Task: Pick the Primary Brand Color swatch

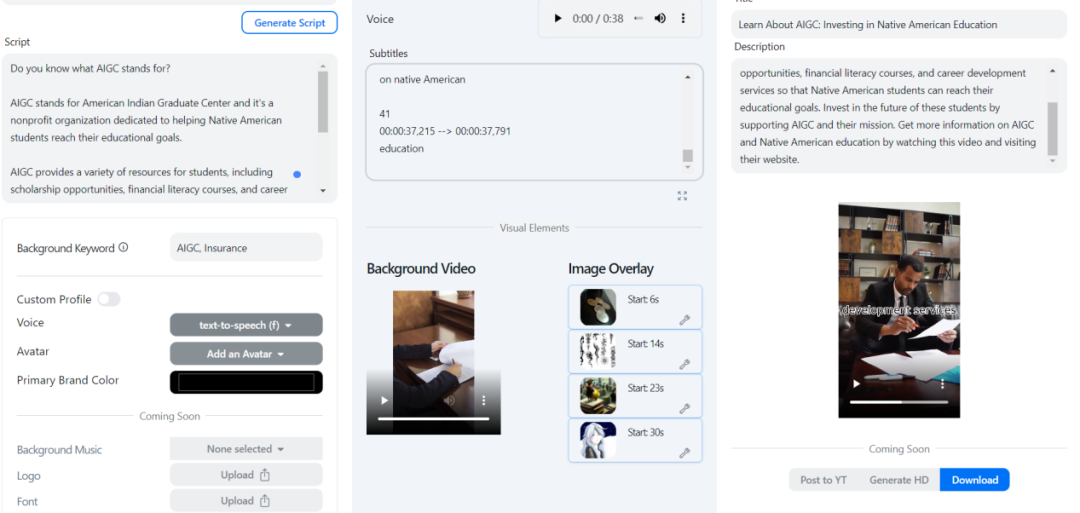Action: point(246,382)
